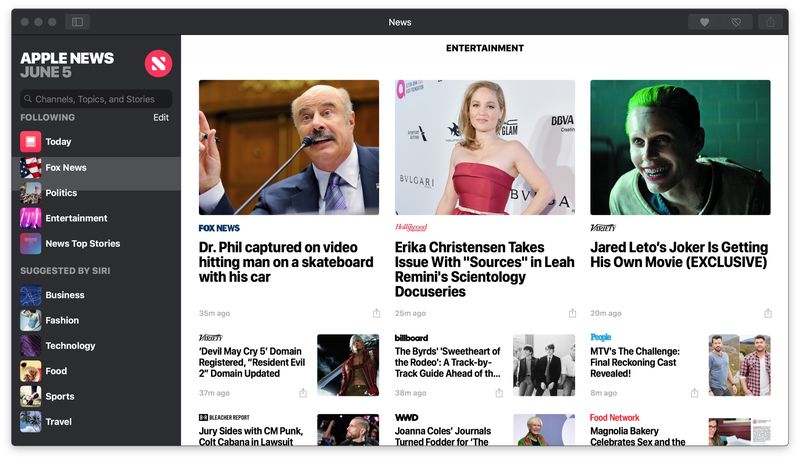Open MTV's The Challenge headline
The height and width of the screenshot is (460, 800).
click(635, 363)
